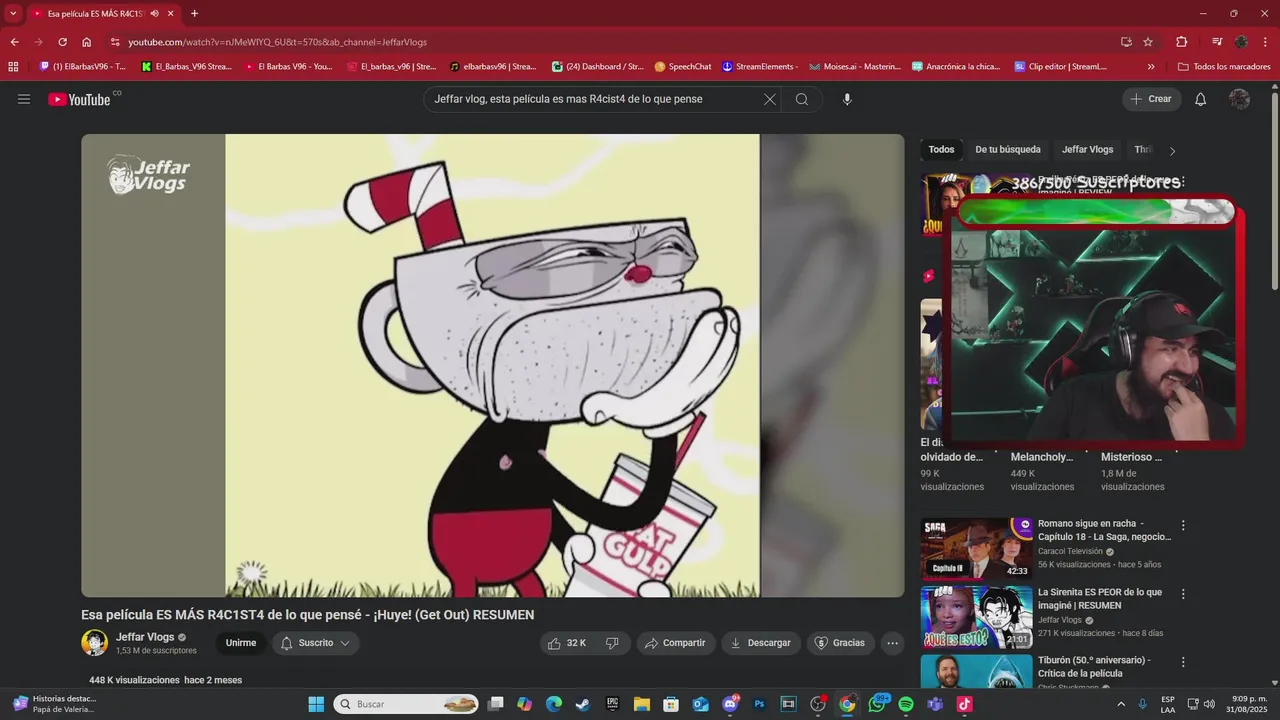Open Chrome home page button

click(87, 42)
